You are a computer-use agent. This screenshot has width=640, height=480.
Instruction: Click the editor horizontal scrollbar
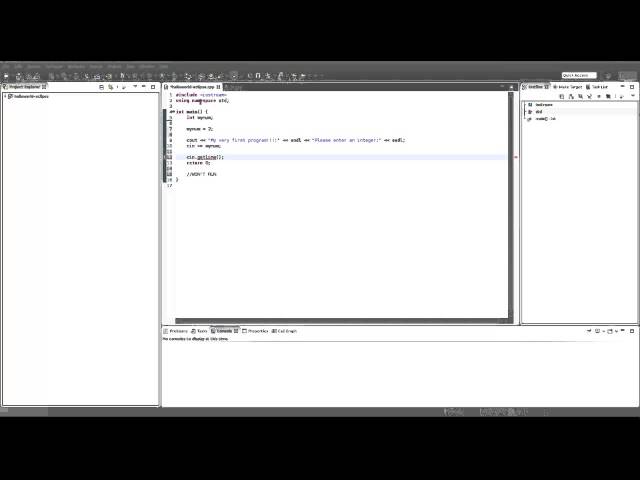pyautogui.click(x=341, y=321)
